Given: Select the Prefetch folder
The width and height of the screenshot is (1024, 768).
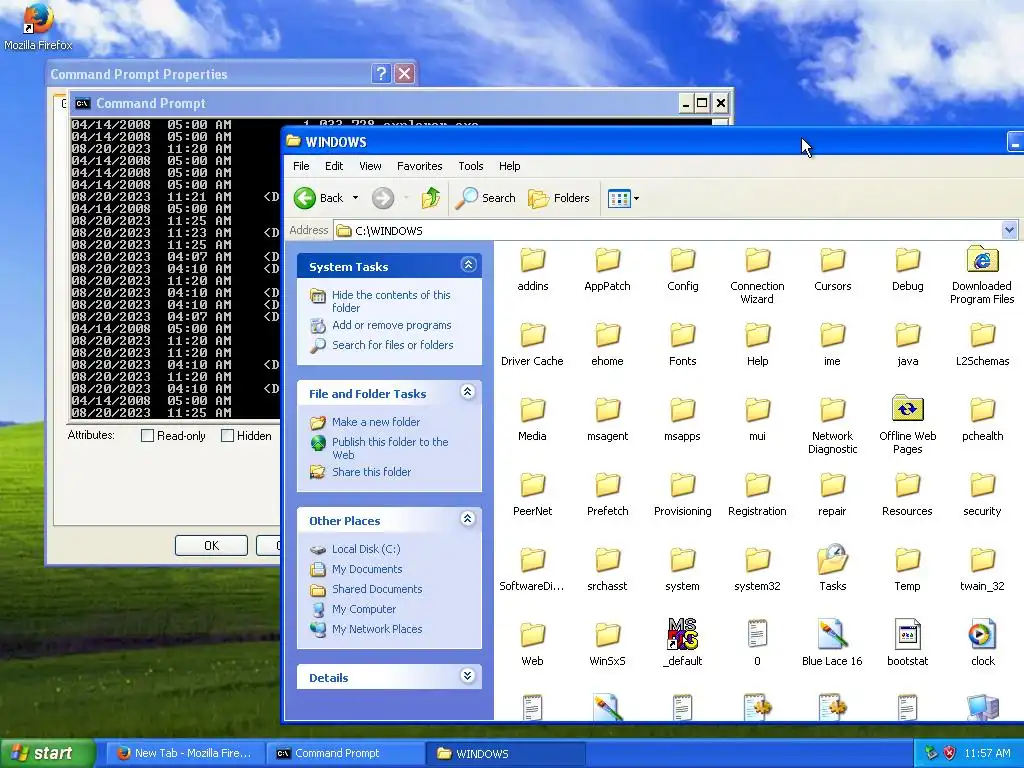Looking at the screenshot, I should pos(607,496).
